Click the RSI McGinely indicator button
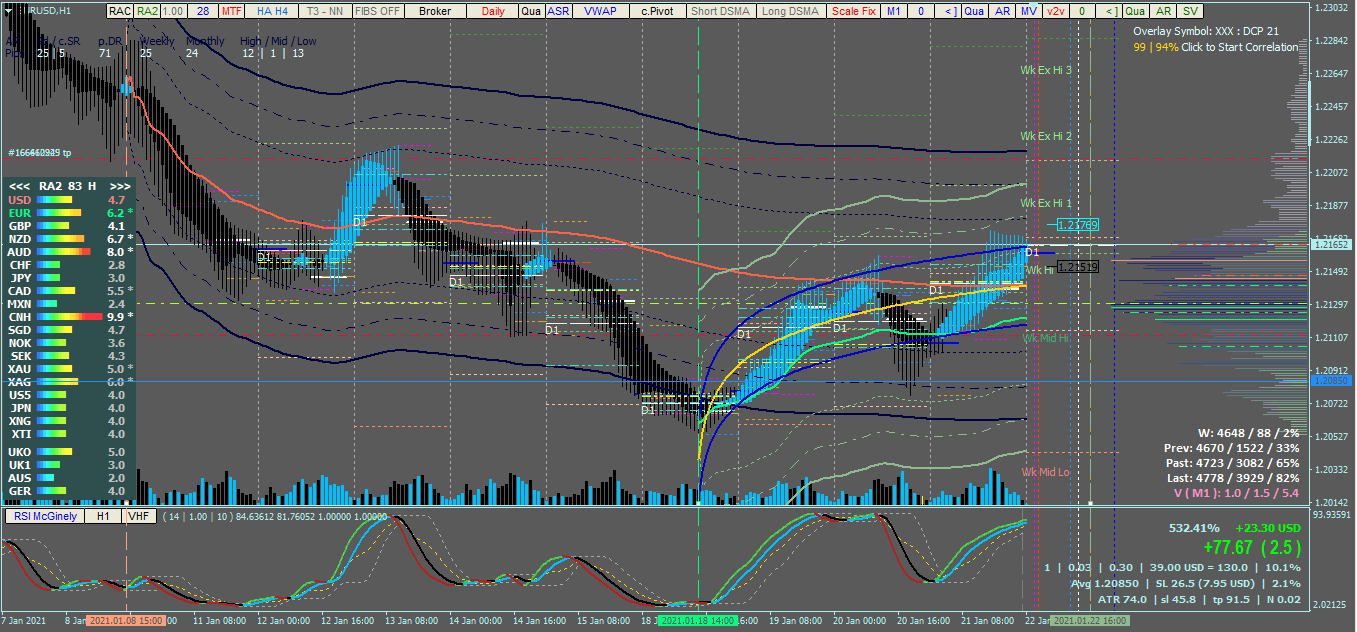The height and width of the screenshot is (632, 1357). (x=43, y=516)
